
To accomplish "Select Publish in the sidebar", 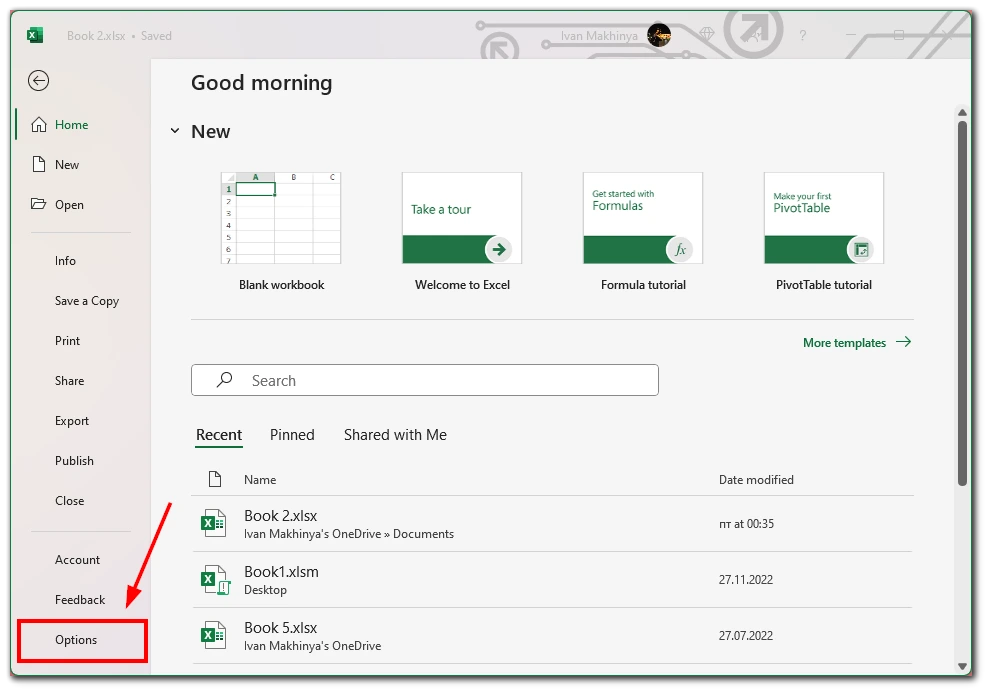I will (x=75, y=461).
